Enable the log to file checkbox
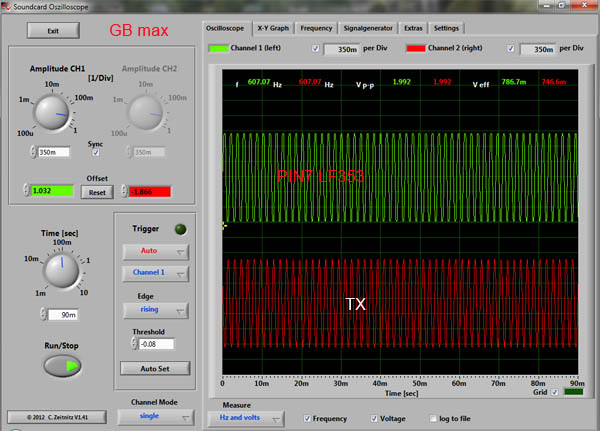 pos(432,417)
